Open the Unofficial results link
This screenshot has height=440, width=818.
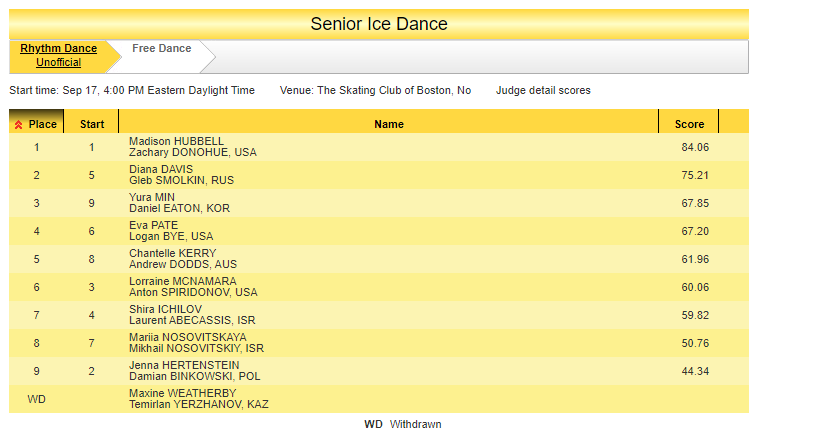pos(58,62)
